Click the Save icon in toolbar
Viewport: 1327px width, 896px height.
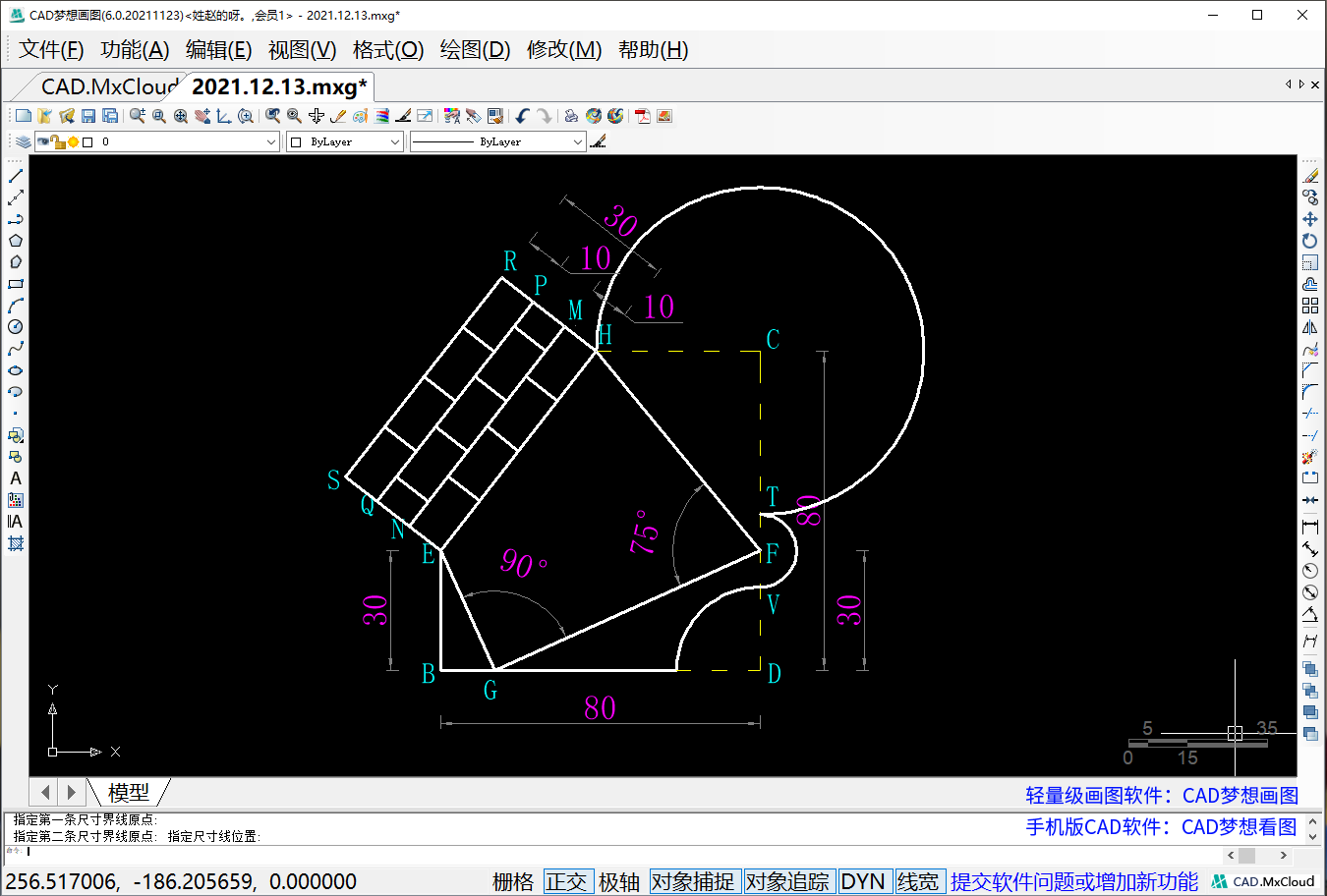[x=88, y=116]
